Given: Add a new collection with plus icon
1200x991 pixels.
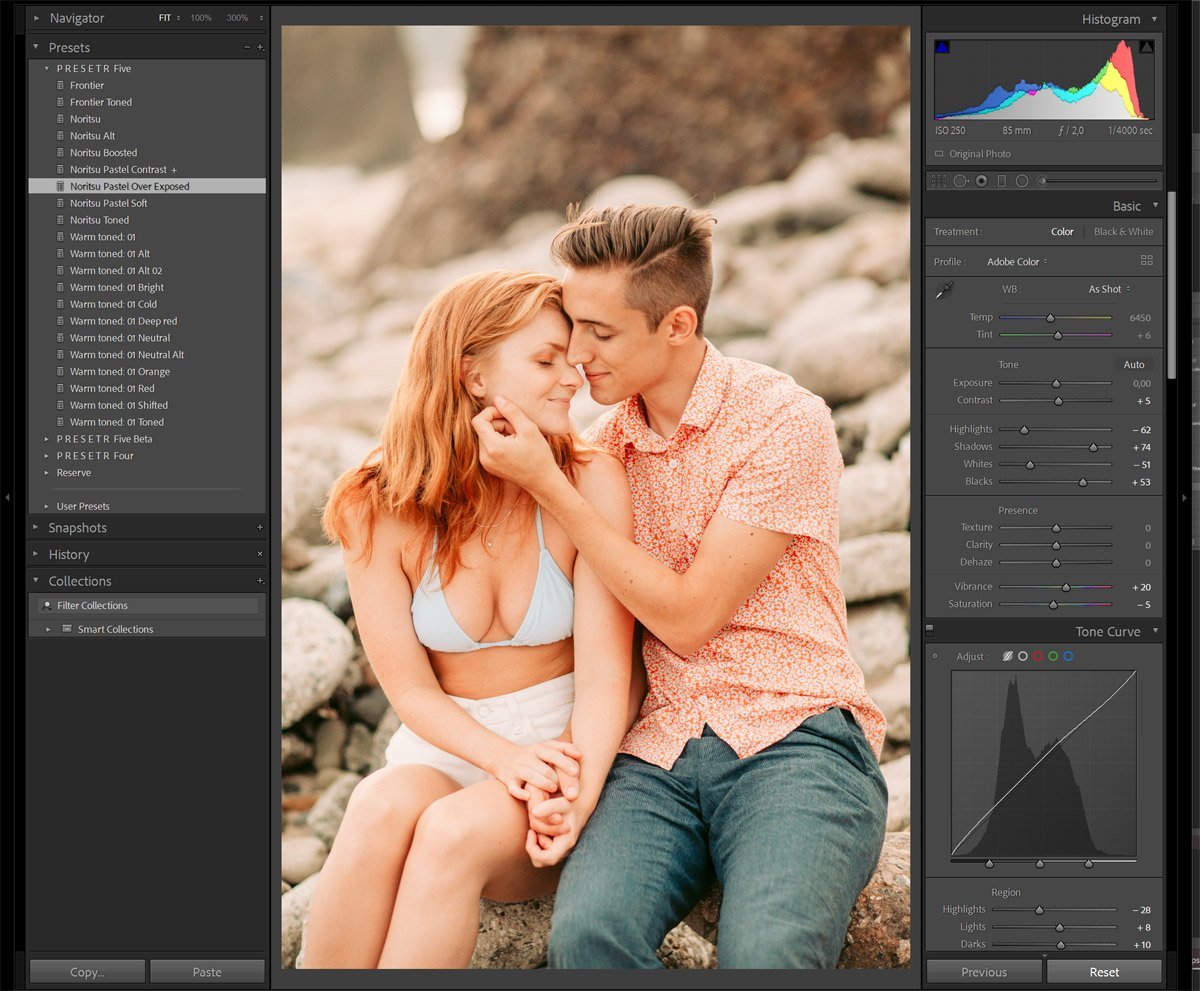Looking at the screenshot, I should point(260,581).
